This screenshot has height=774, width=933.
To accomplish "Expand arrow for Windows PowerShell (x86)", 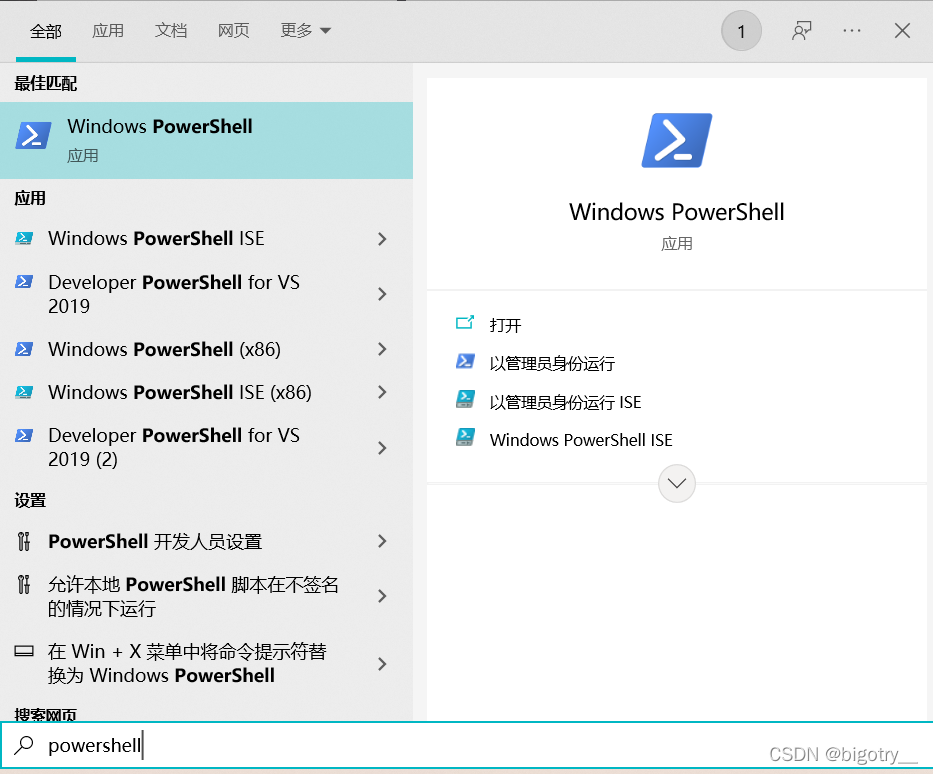I will (382, 349).
